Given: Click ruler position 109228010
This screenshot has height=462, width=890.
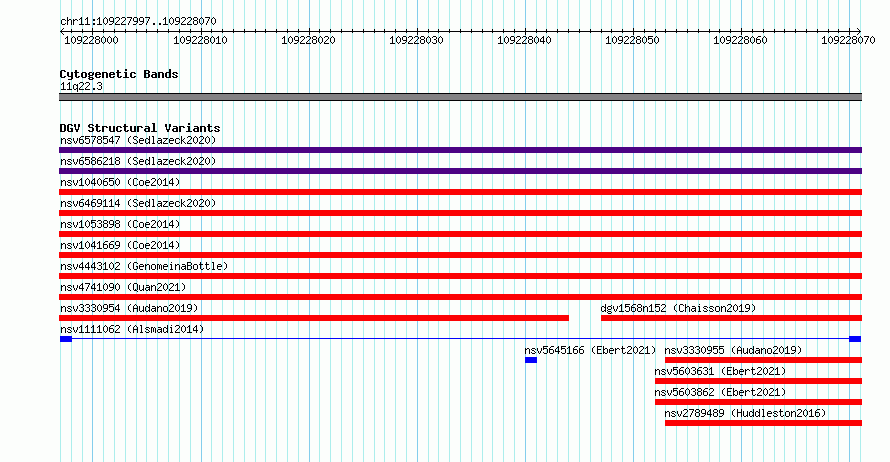Looking at the screenshot, I should [x=200, y=40].
